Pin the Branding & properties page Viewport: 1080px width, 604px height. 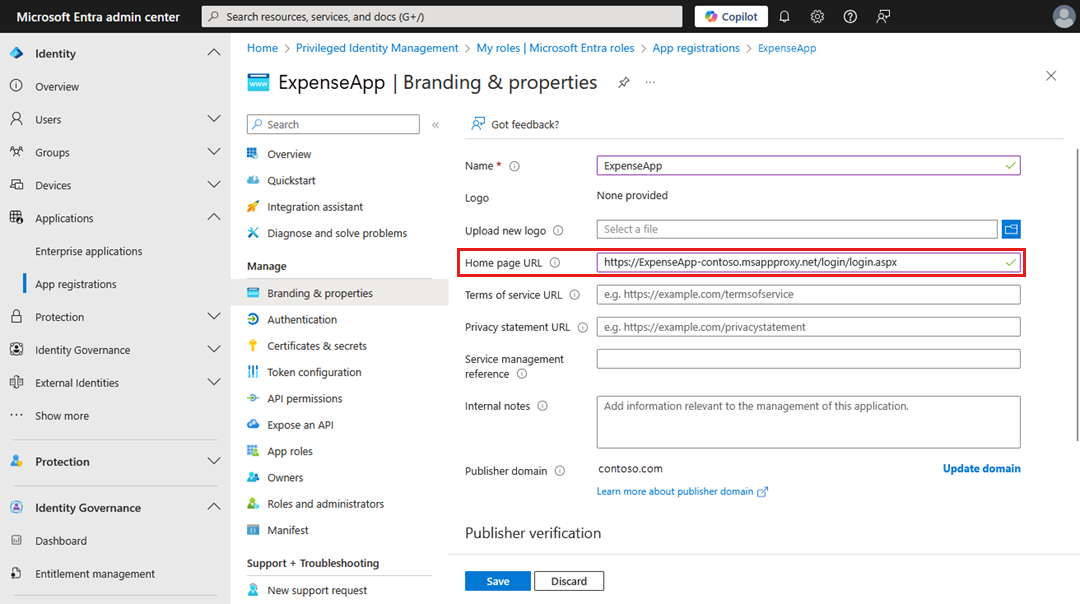(624, 82)
